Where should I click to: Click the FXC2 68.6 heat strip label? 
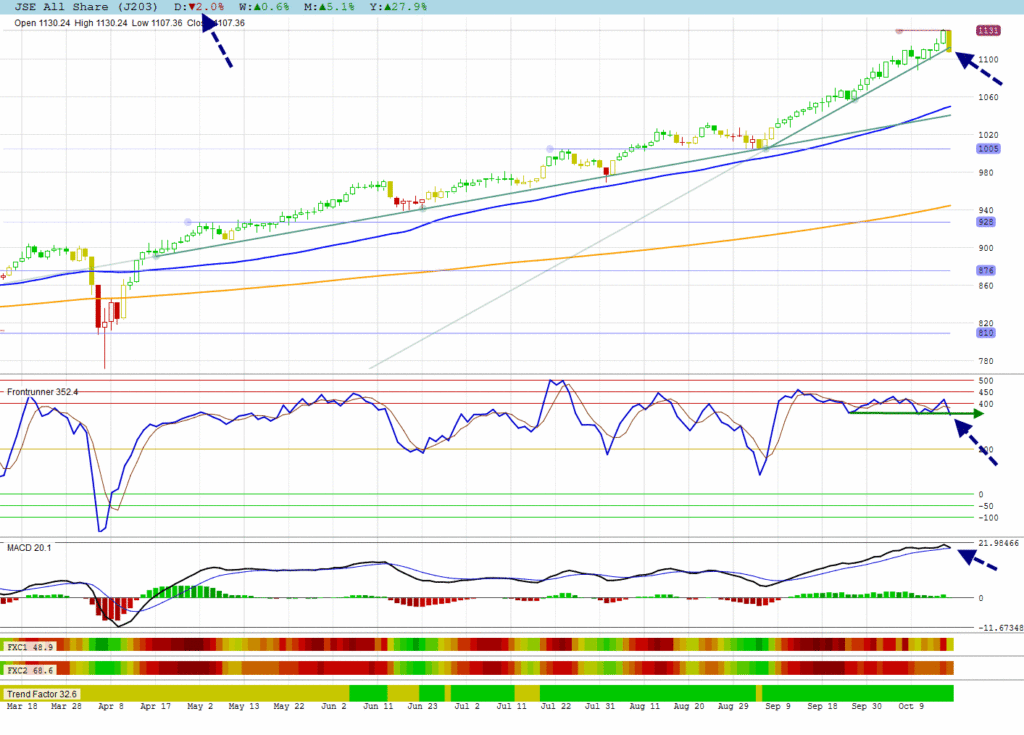tap(29, 668)
